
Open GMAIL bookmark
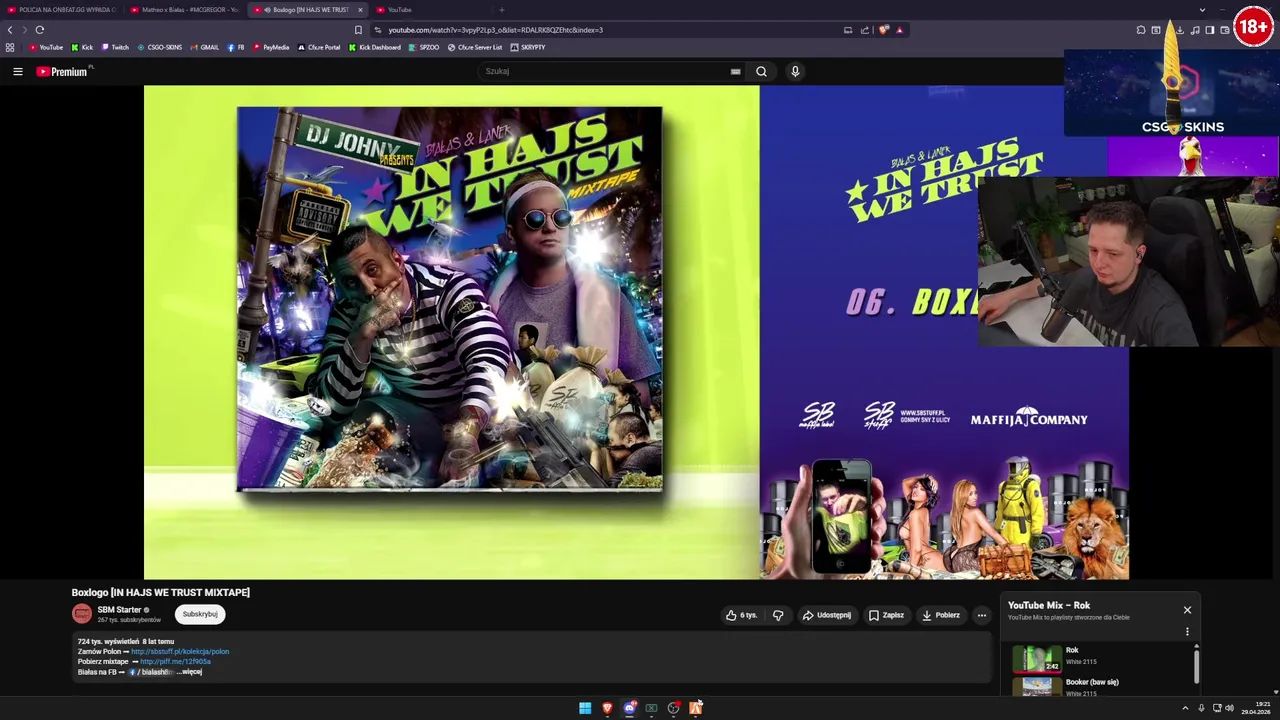(x=204, y=47)
